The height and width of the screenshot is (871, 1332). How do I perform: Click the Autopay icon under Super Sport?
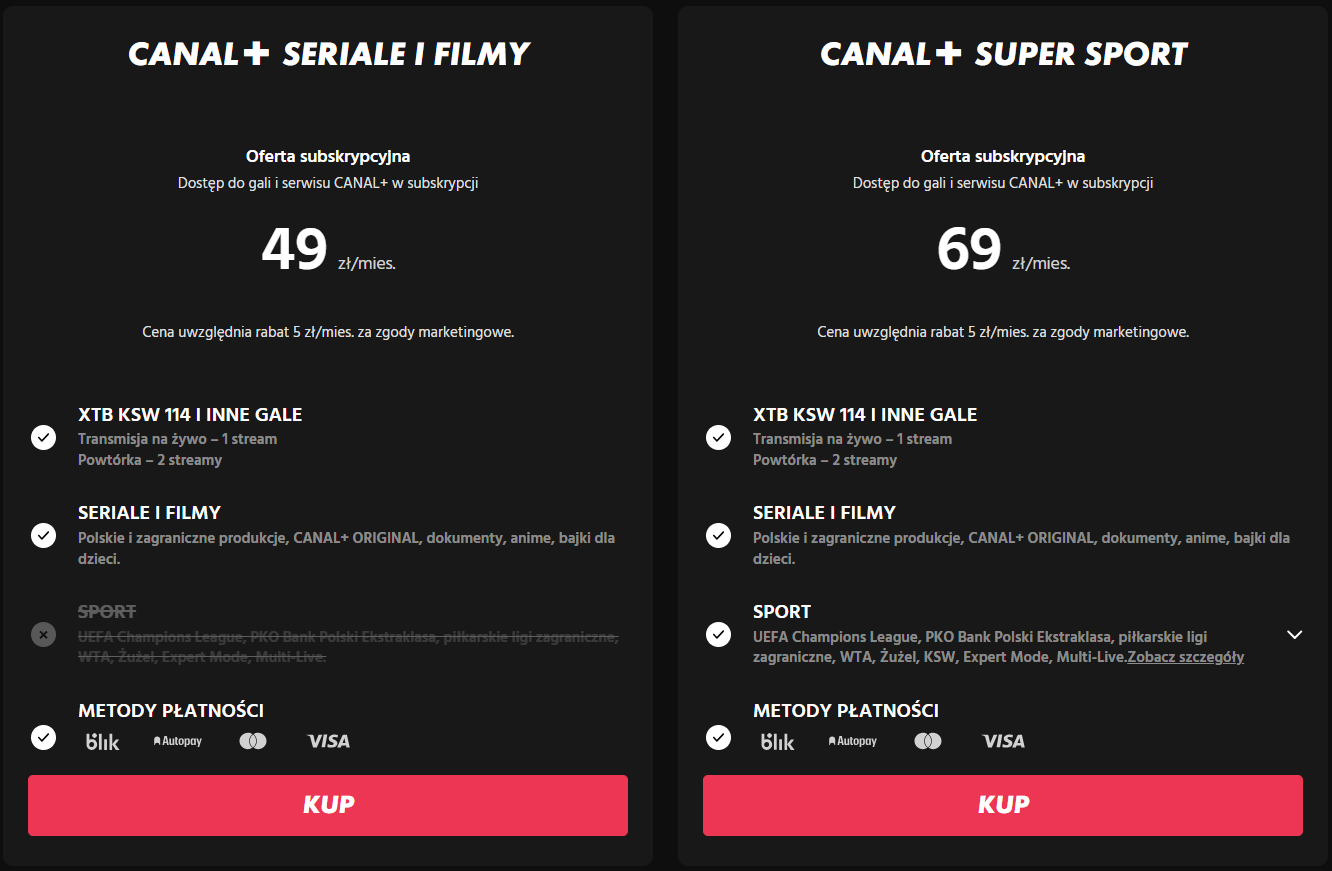[x=852, y=740]
